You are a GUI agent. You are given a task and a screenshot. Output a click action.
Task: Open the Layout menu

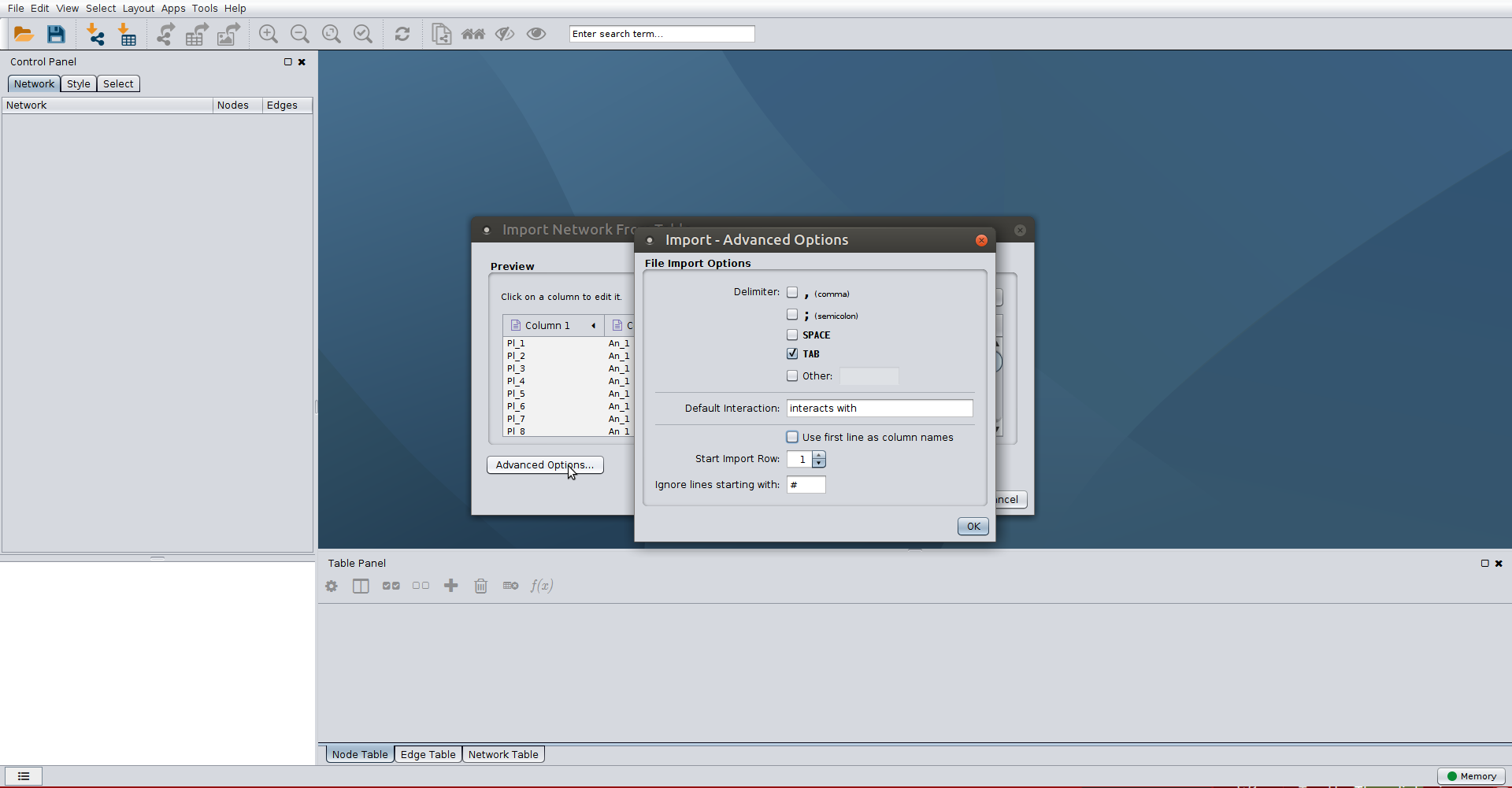[139, 9]
